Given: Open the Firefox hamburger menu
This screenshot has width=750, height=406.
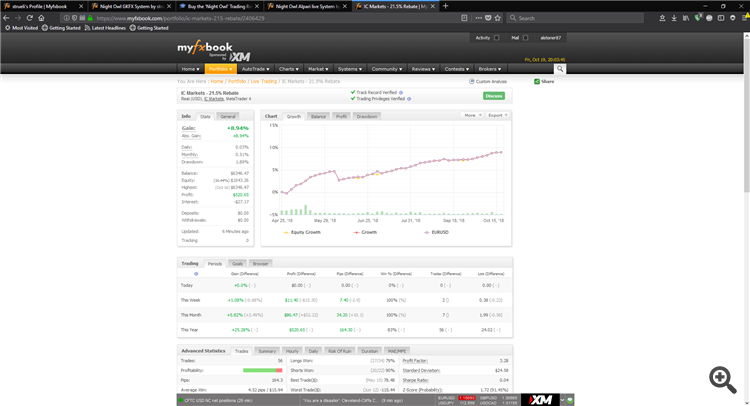Looking at the screenshot, I should point(746,18).
